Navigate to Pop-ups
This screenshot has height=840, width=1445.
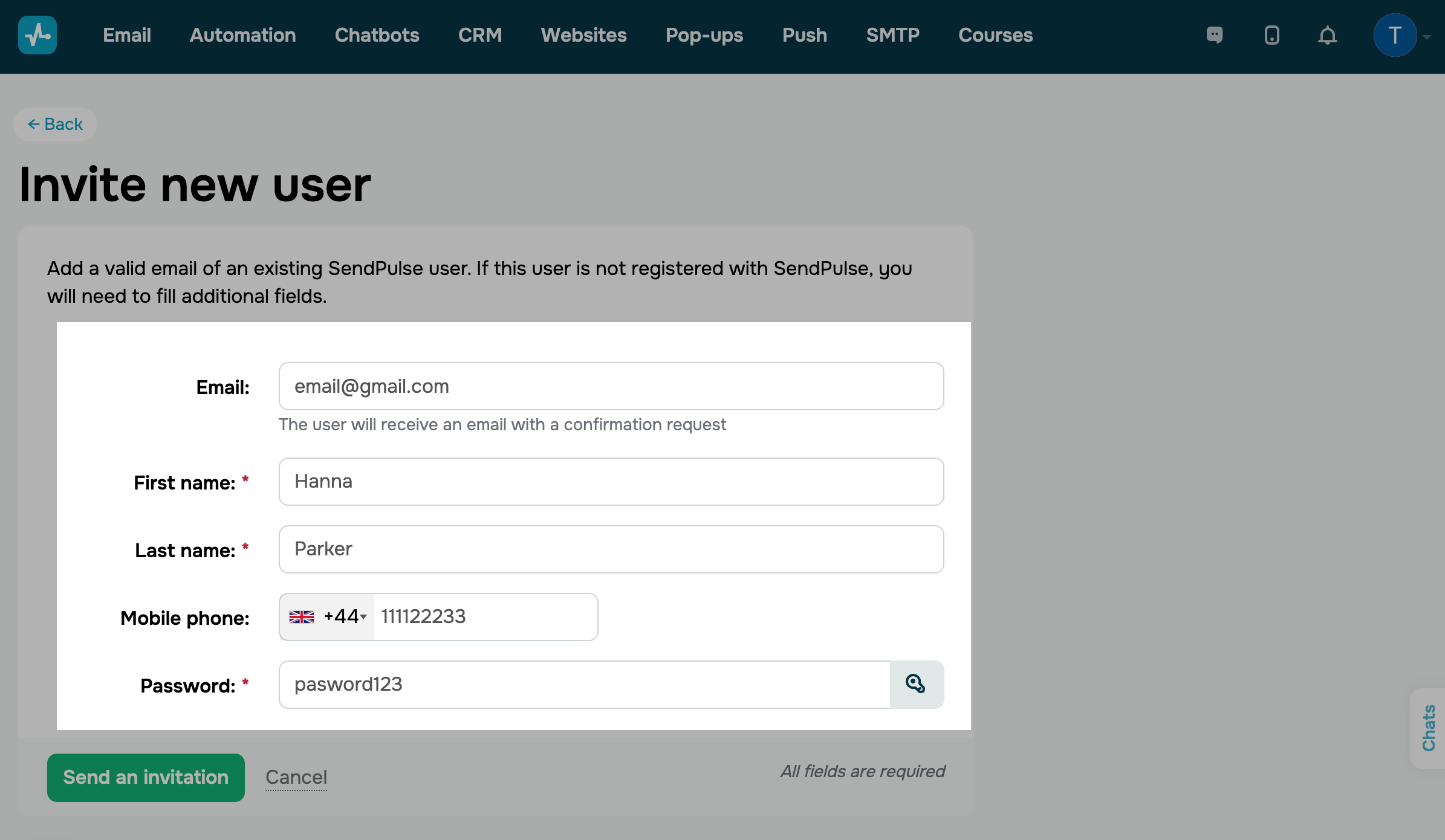704,35
